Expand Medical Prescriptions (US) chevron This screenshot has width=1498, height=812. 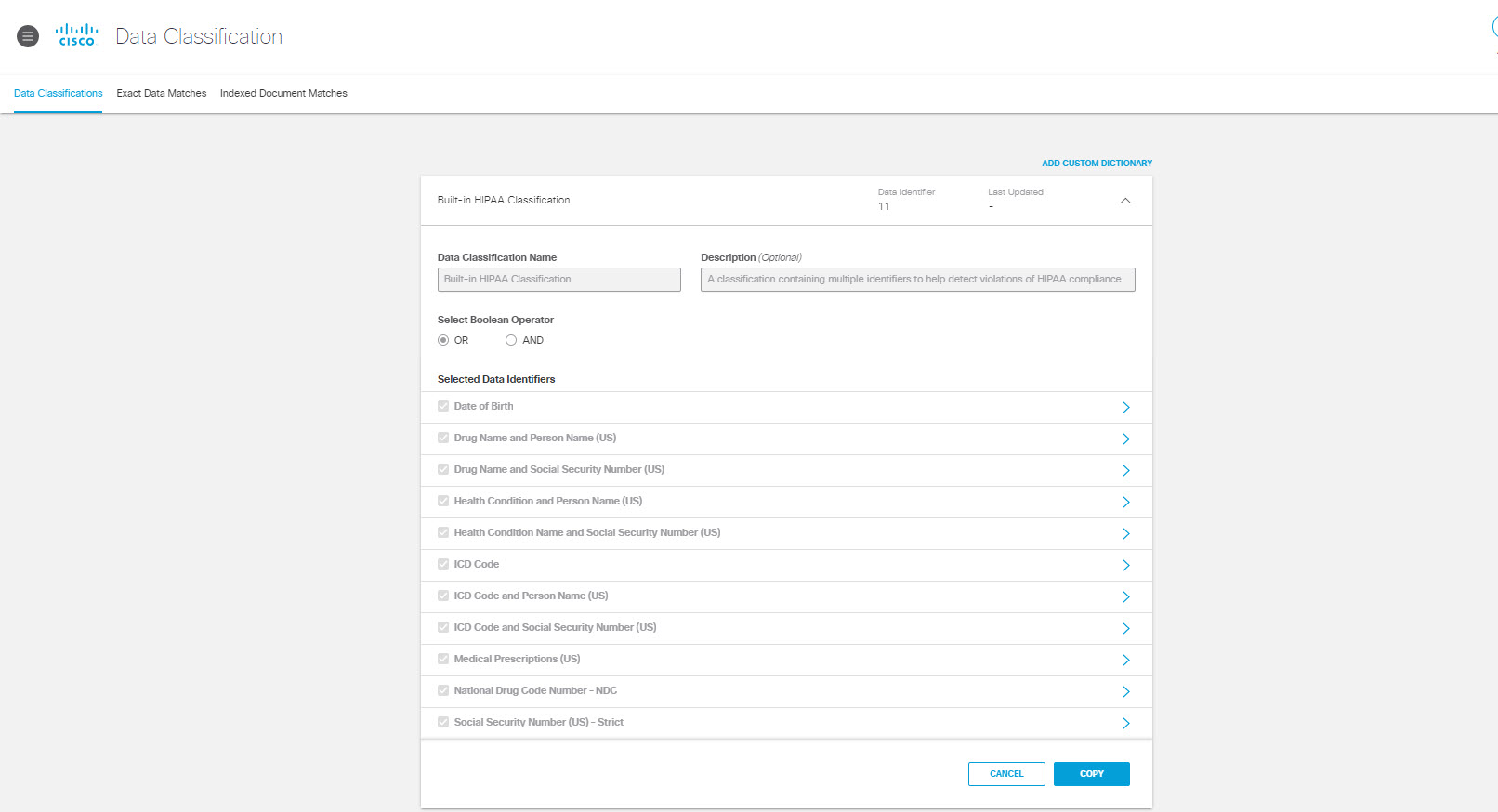pos(1125,661)
